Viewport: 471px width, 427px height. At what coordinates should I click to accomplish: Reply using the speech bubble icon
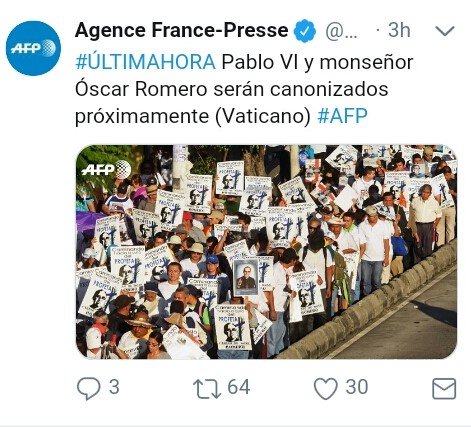(x=88, y=388)
